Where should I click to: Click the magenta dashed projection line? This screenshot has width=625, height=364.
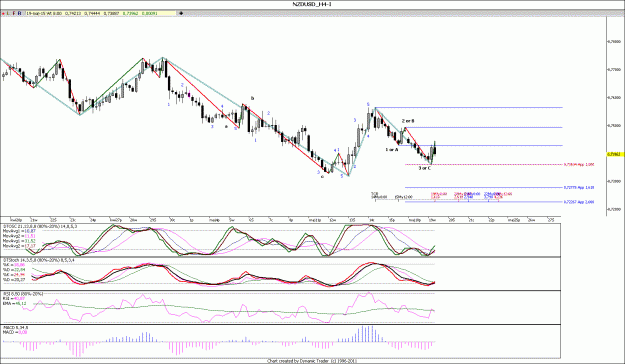(484, 164)
